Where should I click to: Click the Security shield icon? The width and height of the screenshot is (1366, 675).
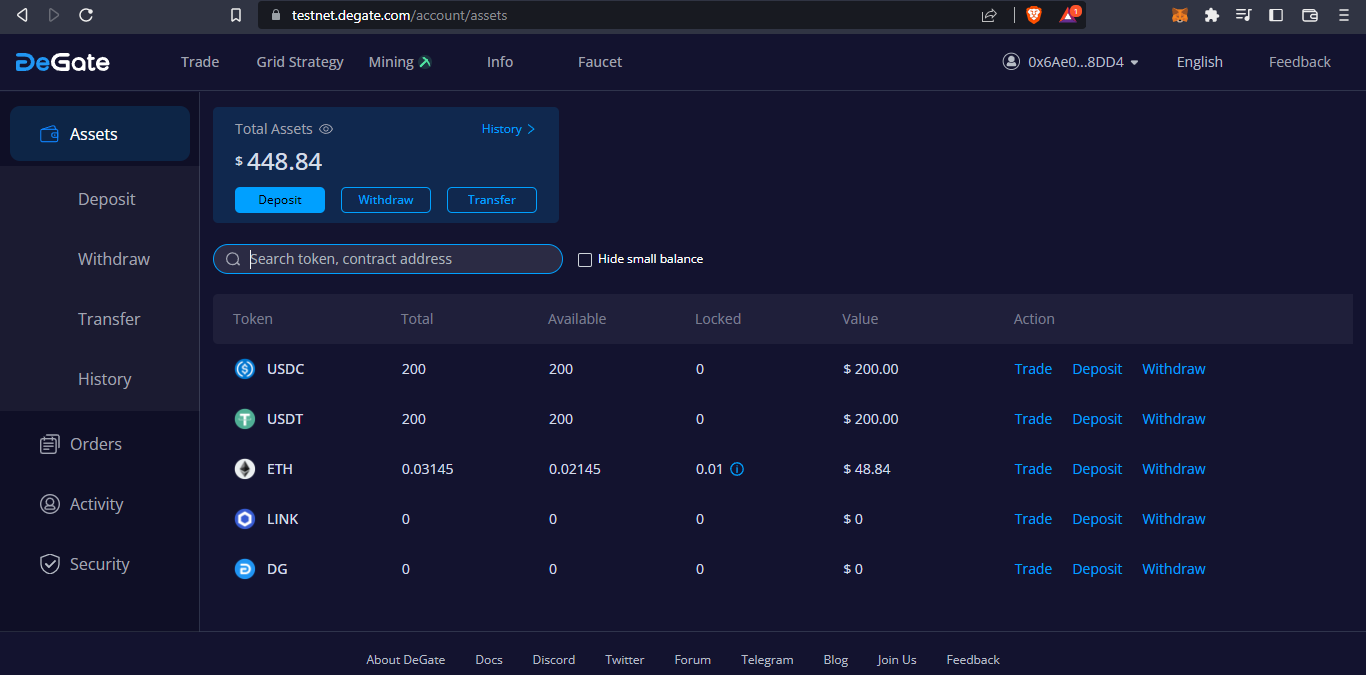click(x=49, y=564)
